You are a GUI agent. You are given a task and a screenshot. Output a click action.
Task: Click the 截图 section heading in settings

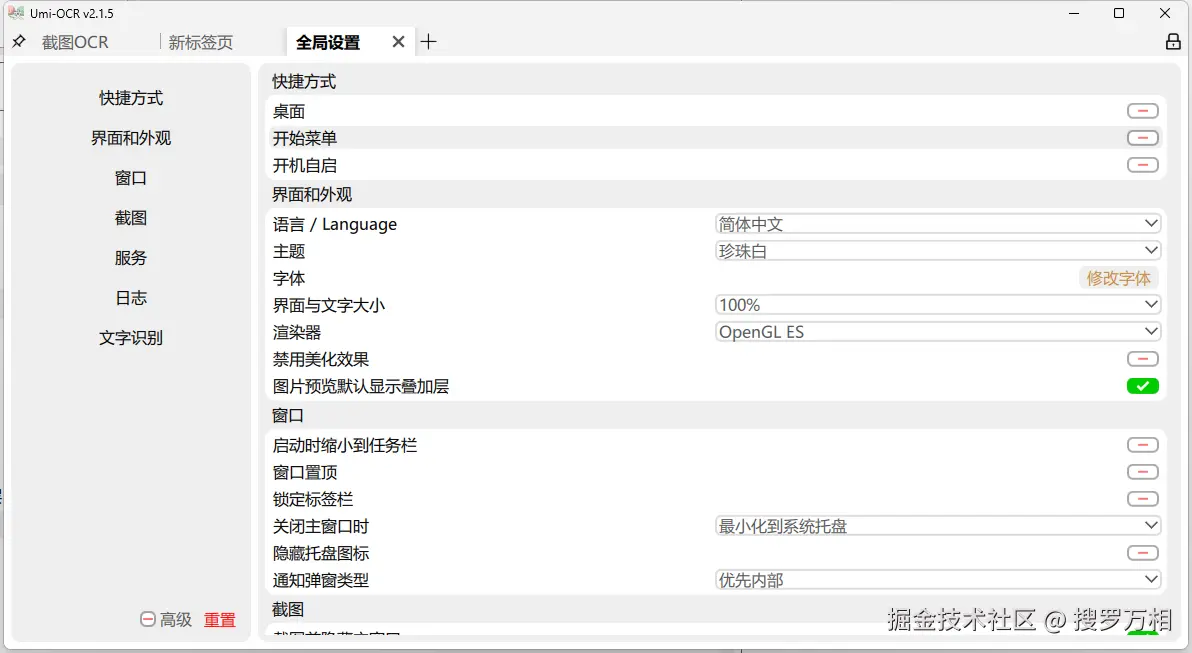pyautogui.click(x=288, y=610)
